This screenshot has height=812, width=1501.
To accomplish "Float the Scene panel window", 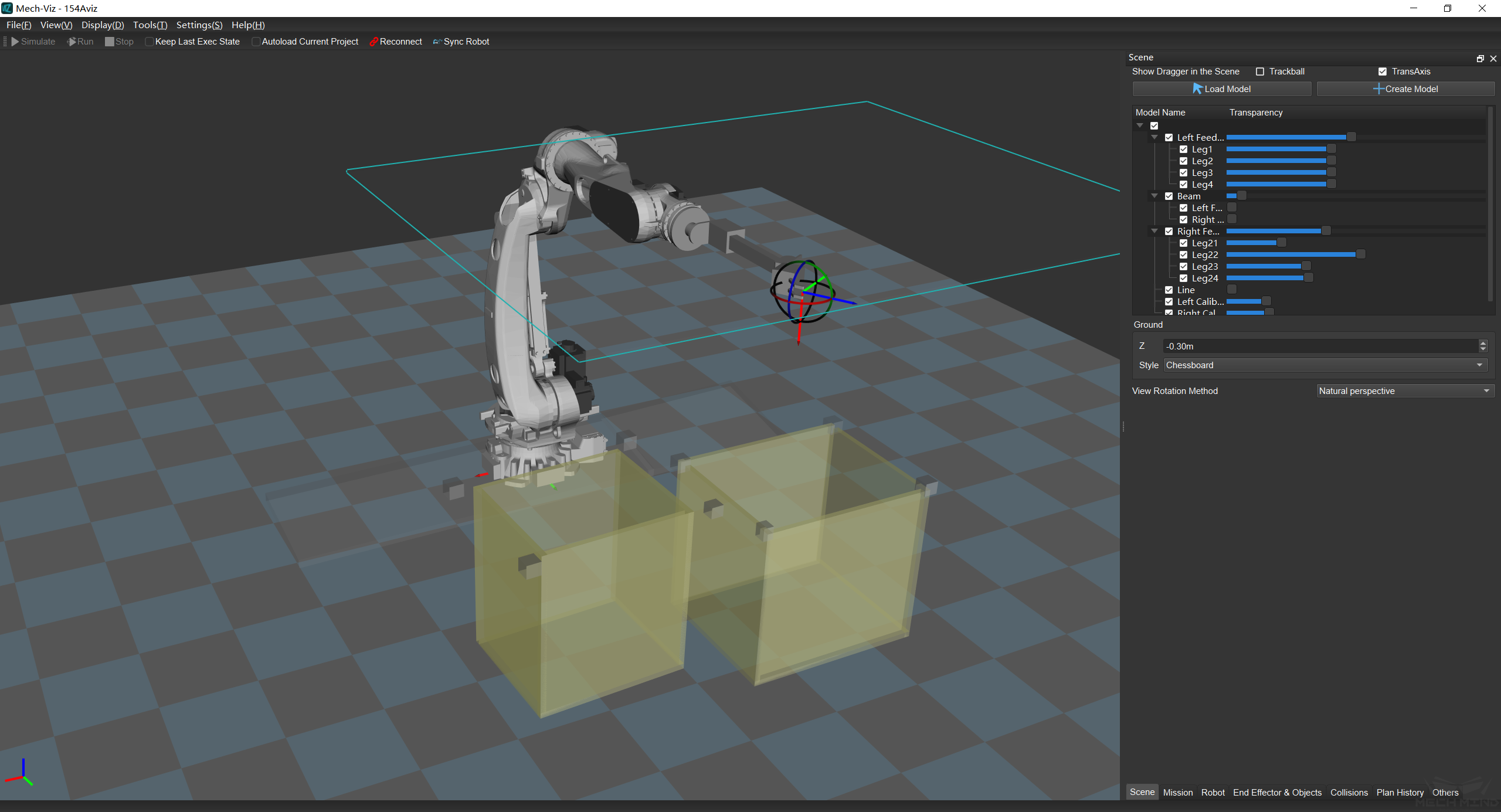I will [x=1480, y=59].
